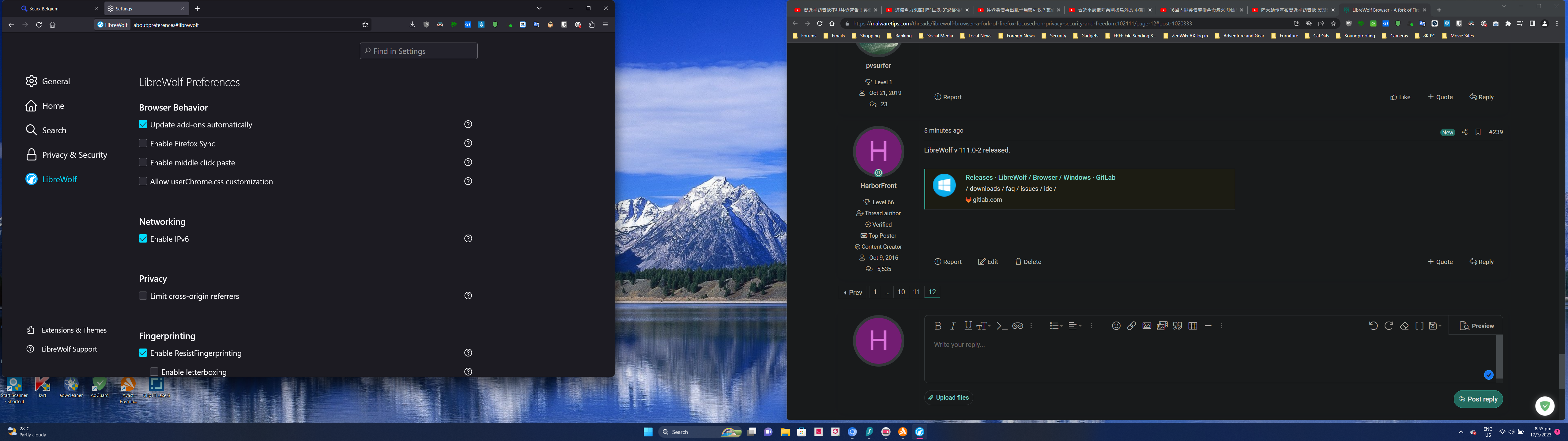Open the LibreWolf downloads panel
Image resolution: width=1568 pixels, height=441 pixels.
tap(412, 25)
